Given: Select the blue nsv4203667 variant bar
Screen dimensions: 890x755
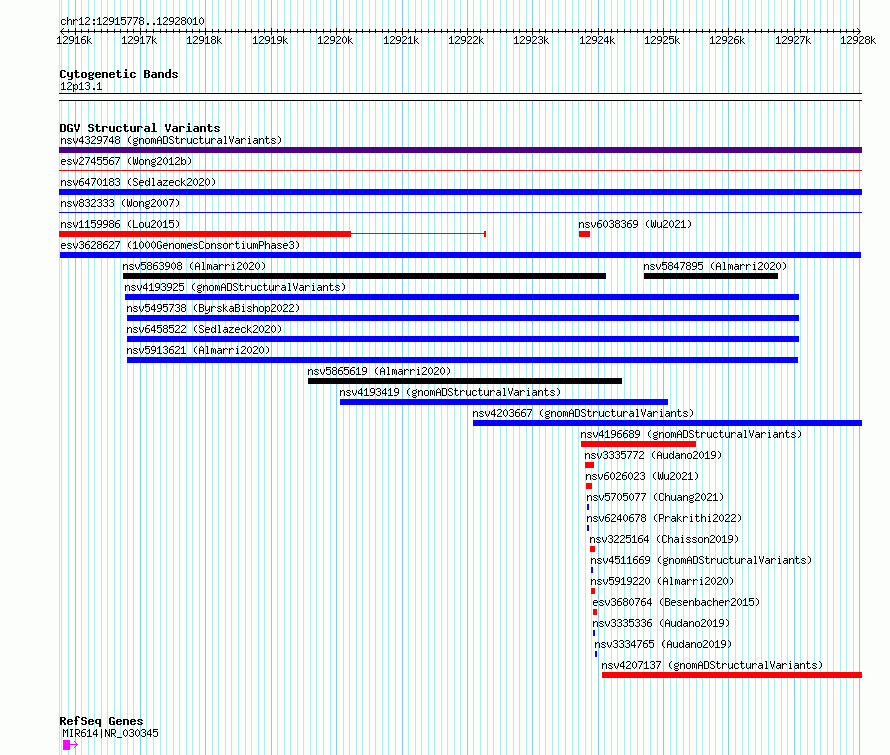Looking at the screenshot, I should [x=668, y=423].
